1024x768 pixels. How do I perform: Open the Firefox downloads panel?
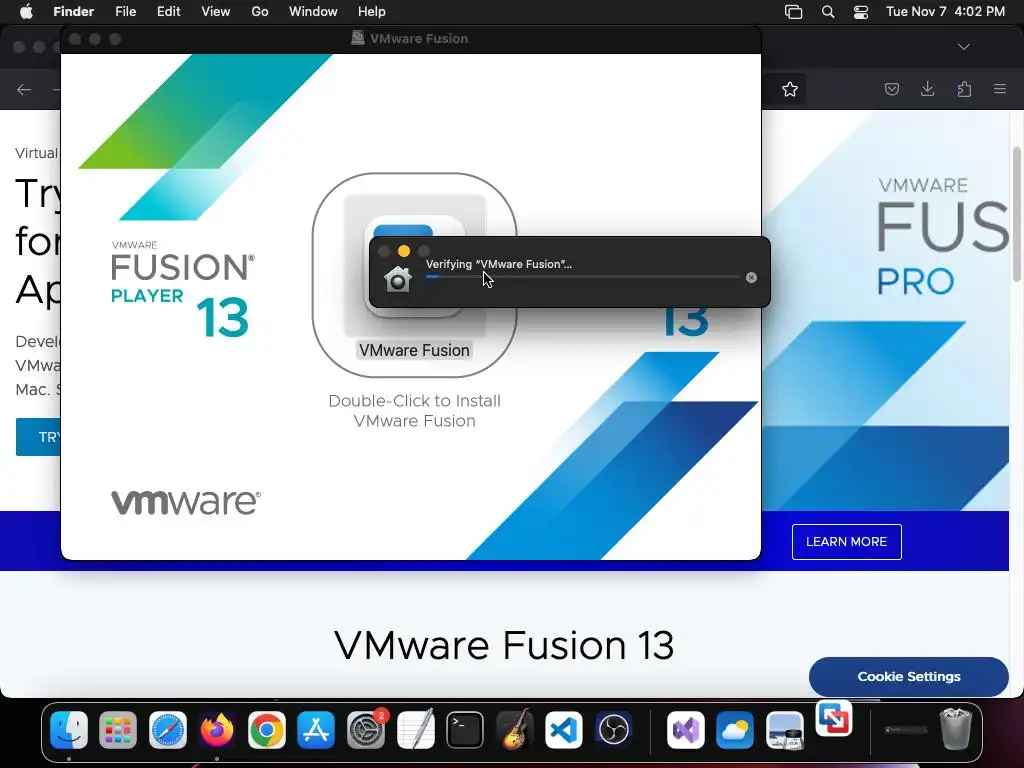pos(927,89)
